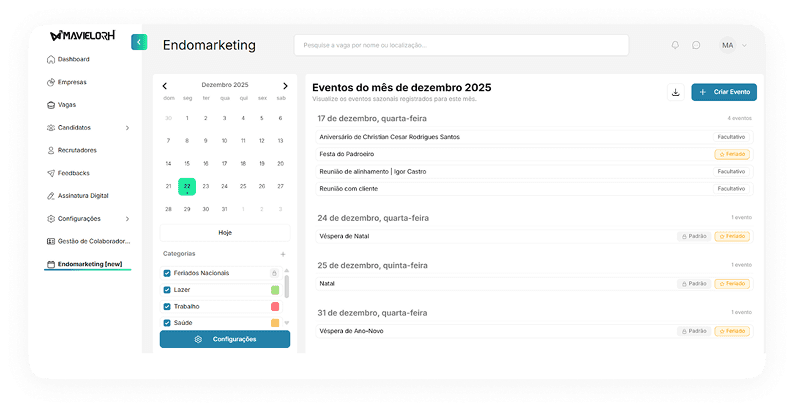Add a new category with plus icon
Viewport: 795px width, 412px height.
click(283, 254)
